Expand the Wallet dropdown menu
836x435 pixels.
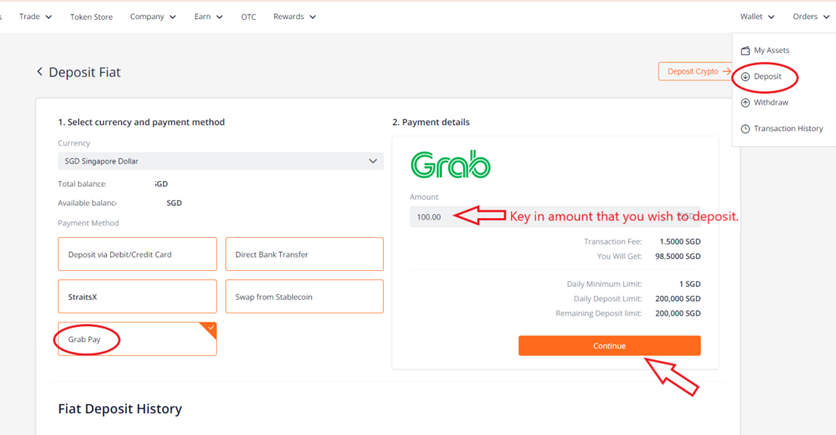pyautogui.click(x=757, y=17)
